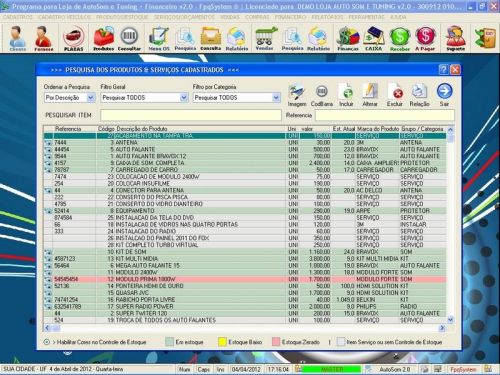500x375 pixels.
Task: Click the Relatório icon beside Finanças
Action: coord(318,38)
